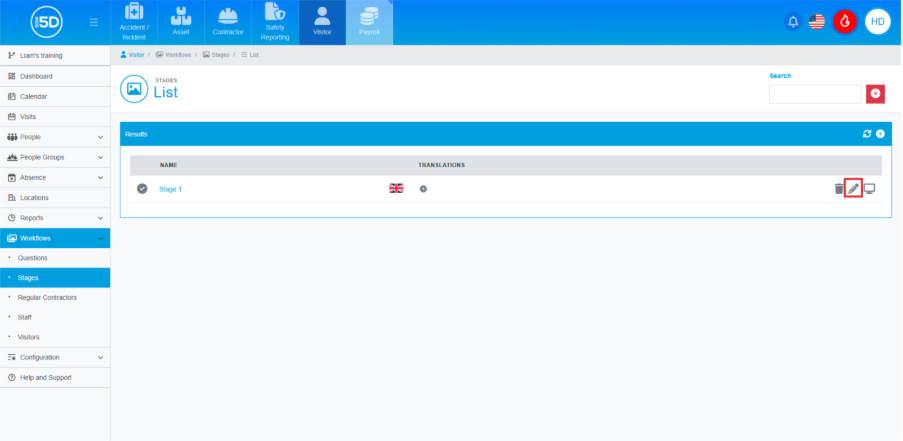The width and height of the screenshot is (903, 441).
Task: Open the Payroll module tab
Action: (369, 22)
